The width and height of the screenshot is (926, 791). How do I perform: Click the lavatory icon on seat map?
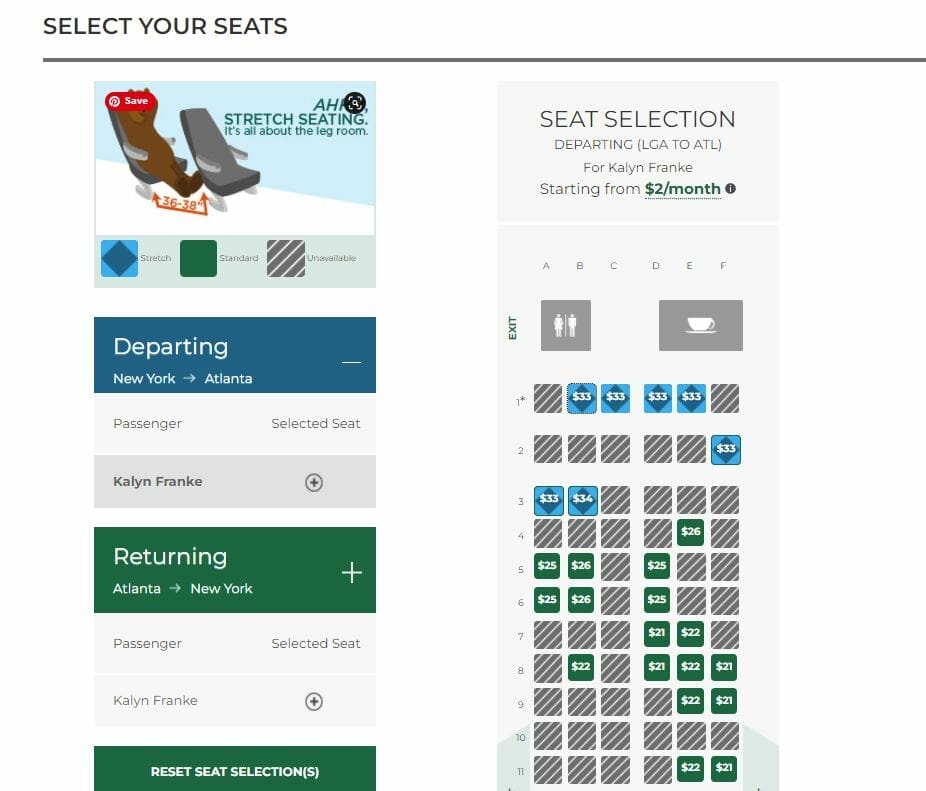click(x=566, y=325)
